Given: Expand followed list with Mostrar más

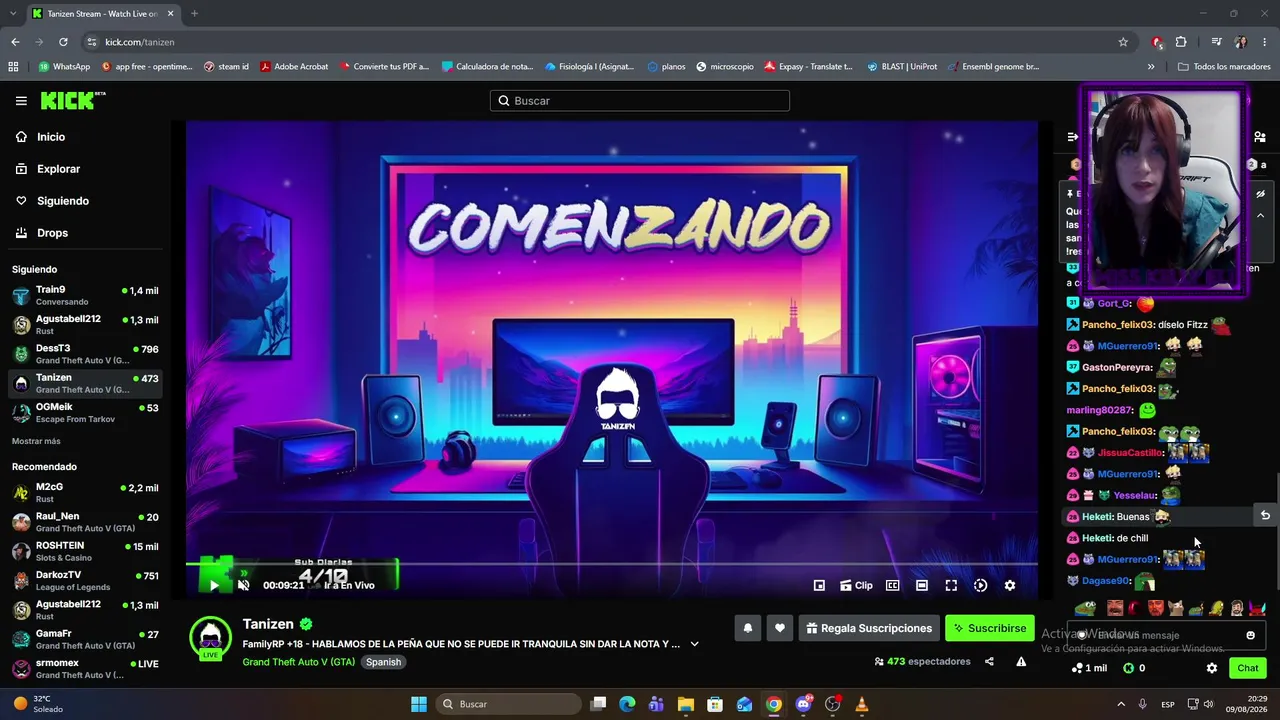Looking at the screenshot, I should click(x=36, y=441).
